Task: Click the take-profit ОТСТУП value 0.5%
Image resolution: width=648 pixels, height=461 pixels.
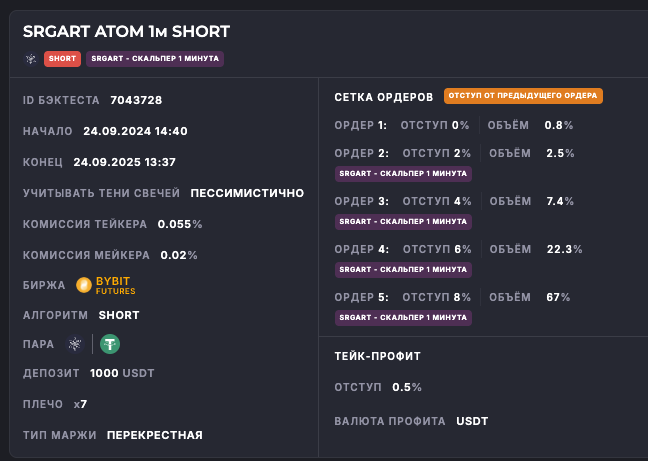Action: tap(407, 387)
